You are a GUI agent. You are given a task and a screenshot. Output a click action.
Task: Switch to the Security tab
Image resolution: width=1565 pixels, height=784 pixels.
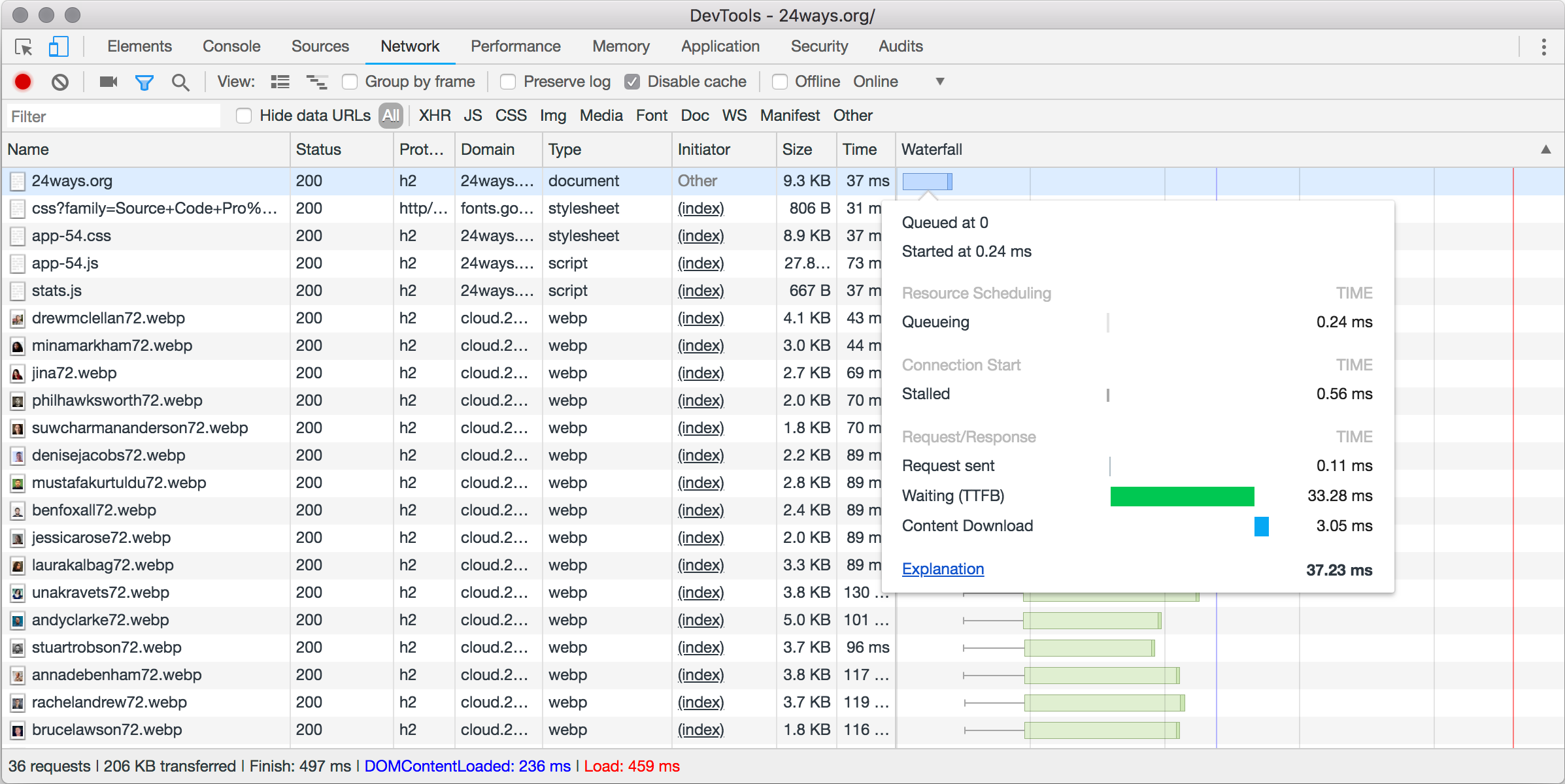coord(819,46)
